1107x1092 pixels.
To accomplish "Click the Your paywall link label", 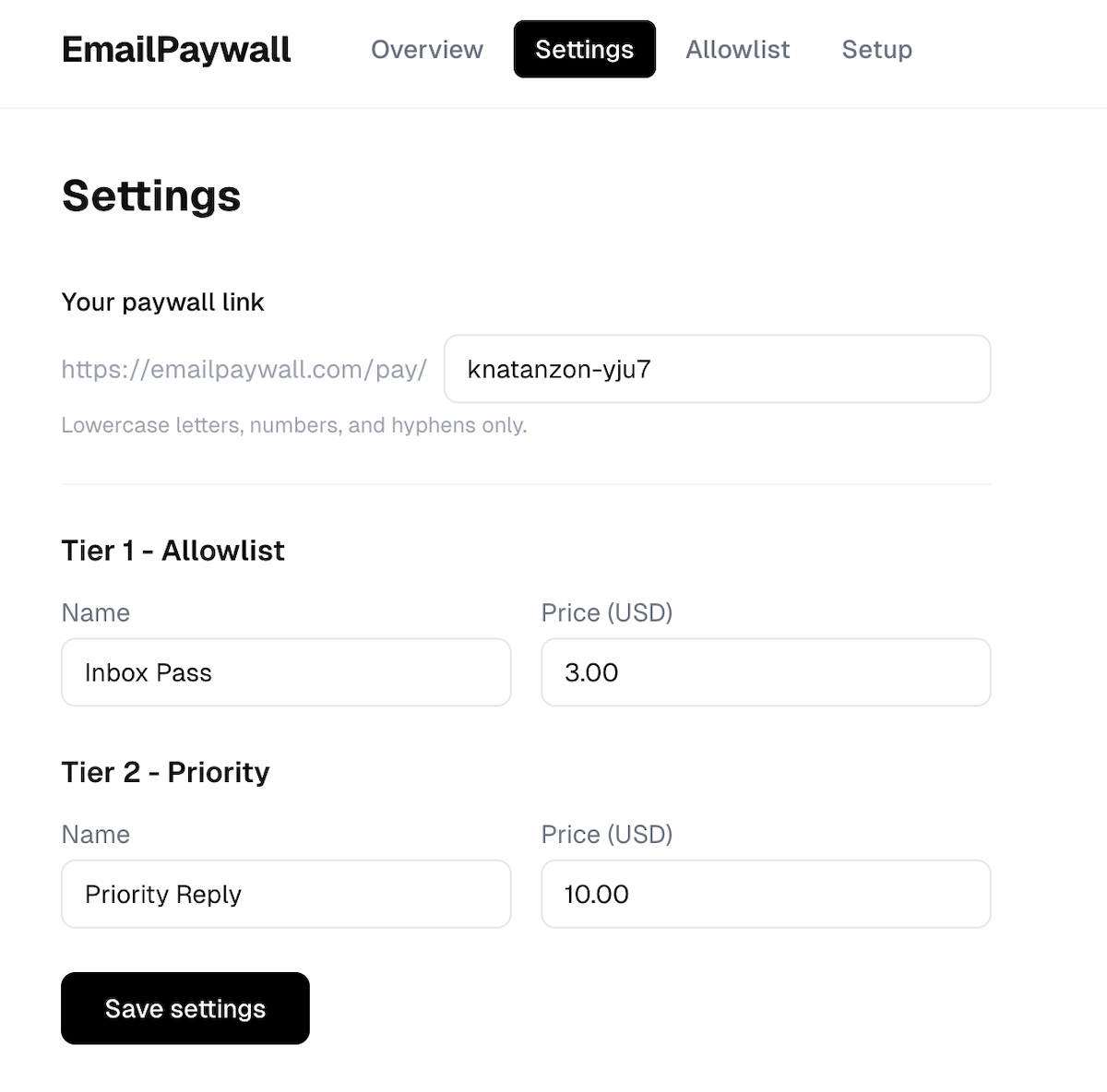I will coord(162,302).
